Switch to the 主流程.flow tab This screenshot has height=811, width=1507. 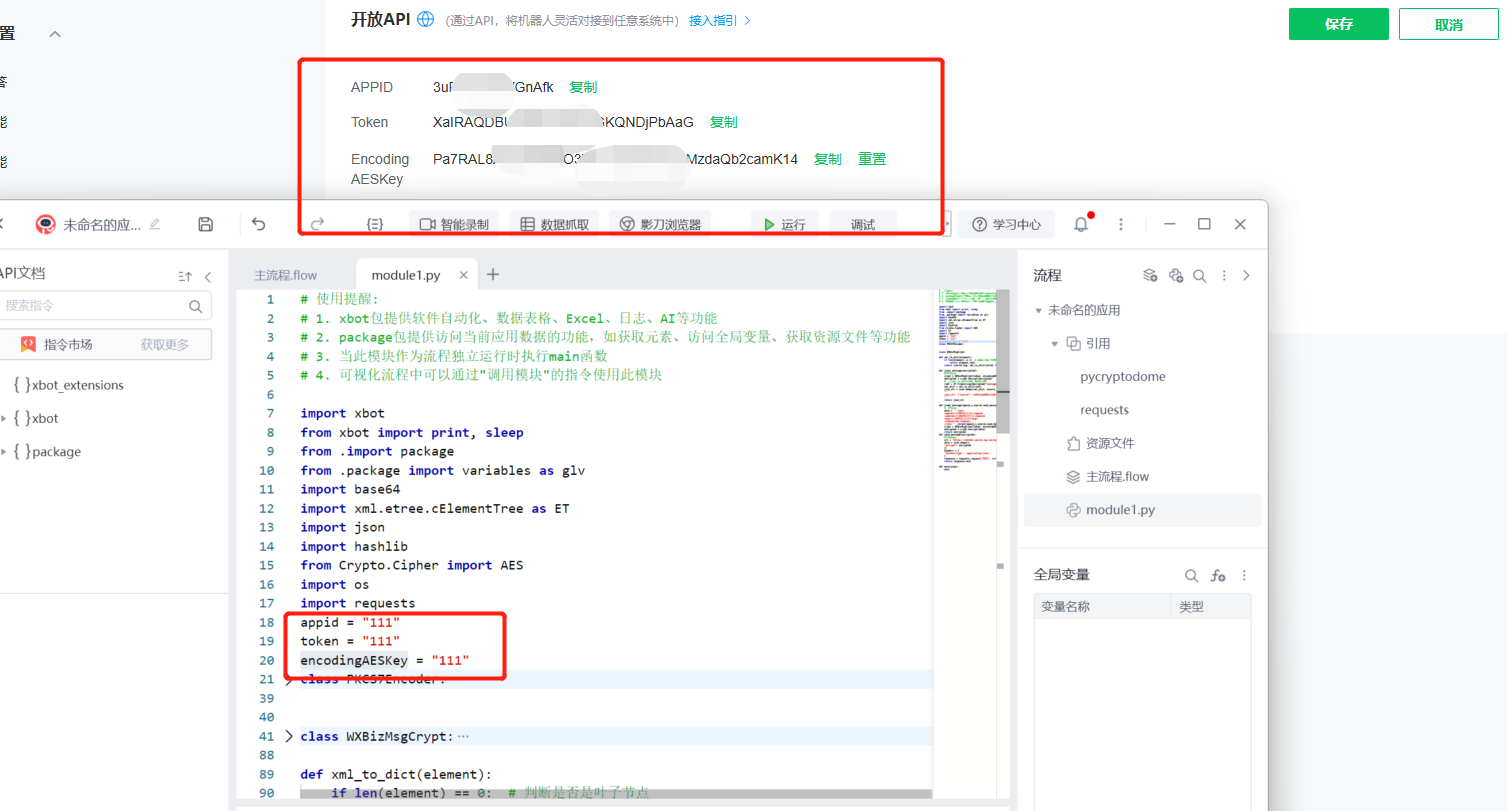coord(285,275)
